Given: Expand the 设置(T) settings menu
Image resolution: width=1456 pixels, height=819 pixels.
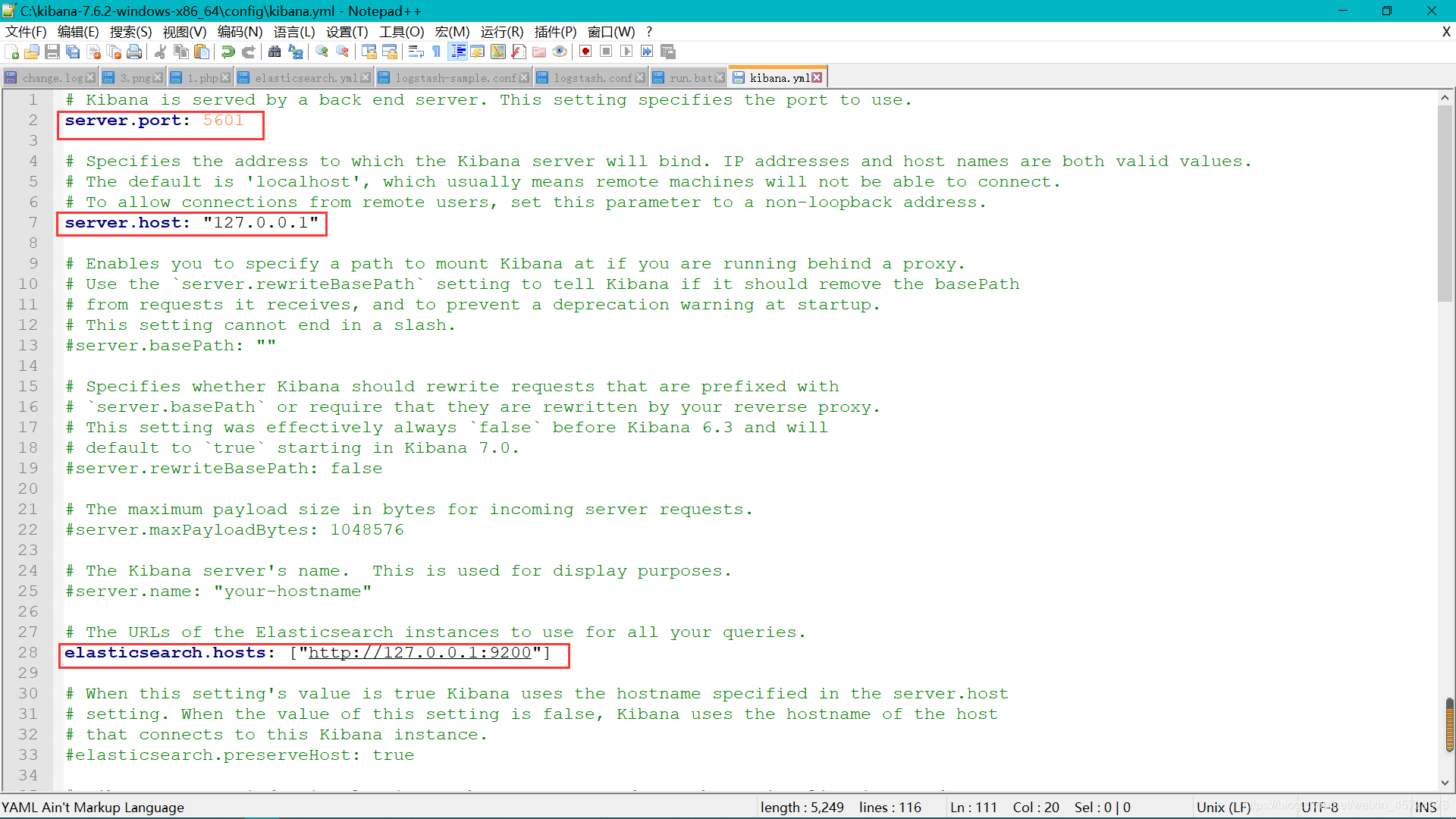Looking at the screenshot, I should coord(347,32).
